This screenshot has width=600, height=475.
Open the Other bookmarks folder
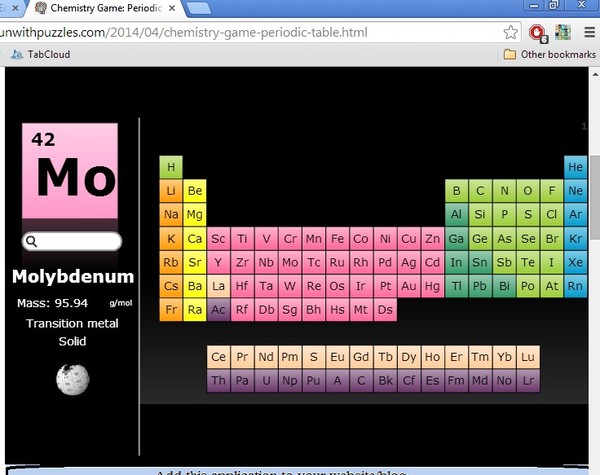[550, 54]
